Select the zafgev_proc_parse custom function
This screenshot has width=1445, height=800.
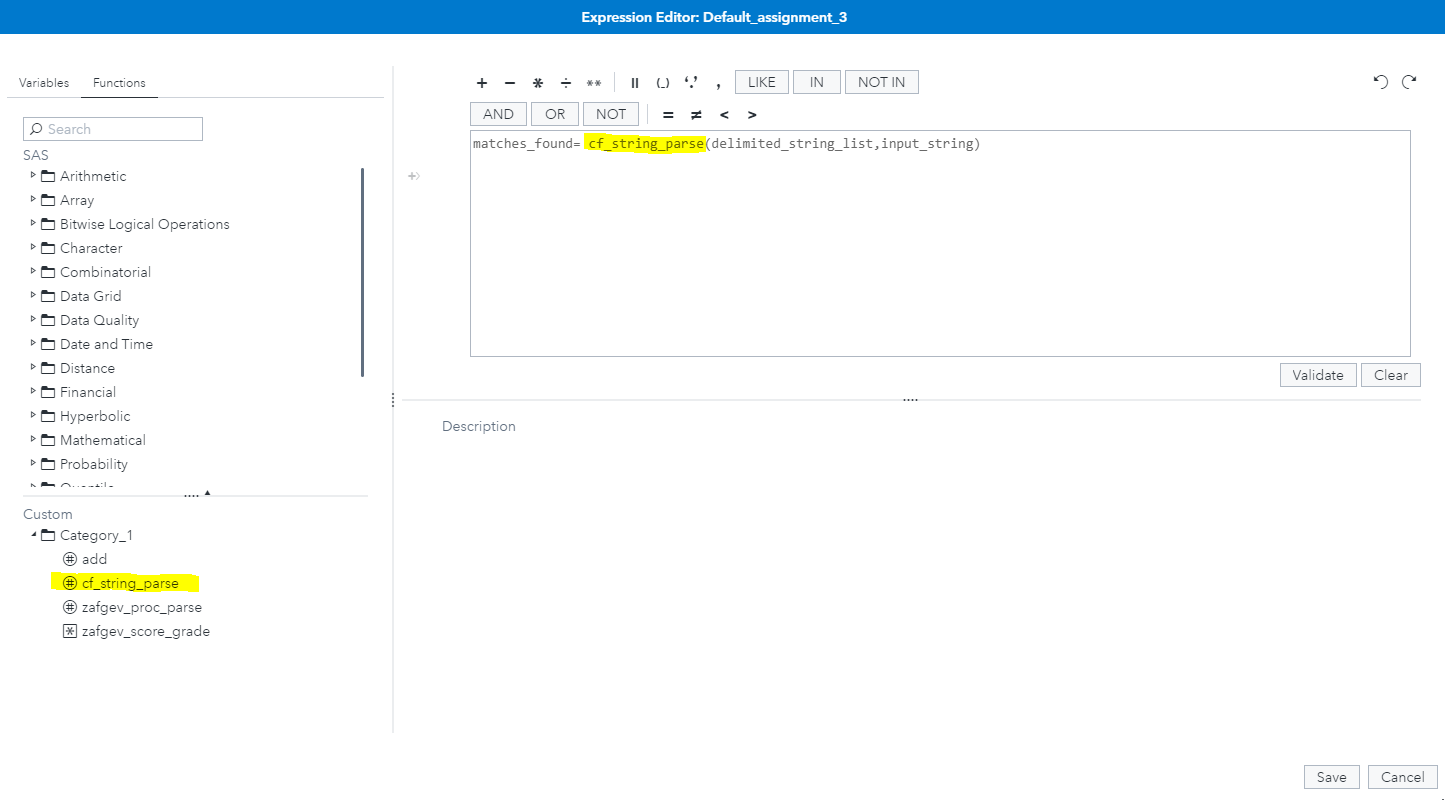coord(143,607)
